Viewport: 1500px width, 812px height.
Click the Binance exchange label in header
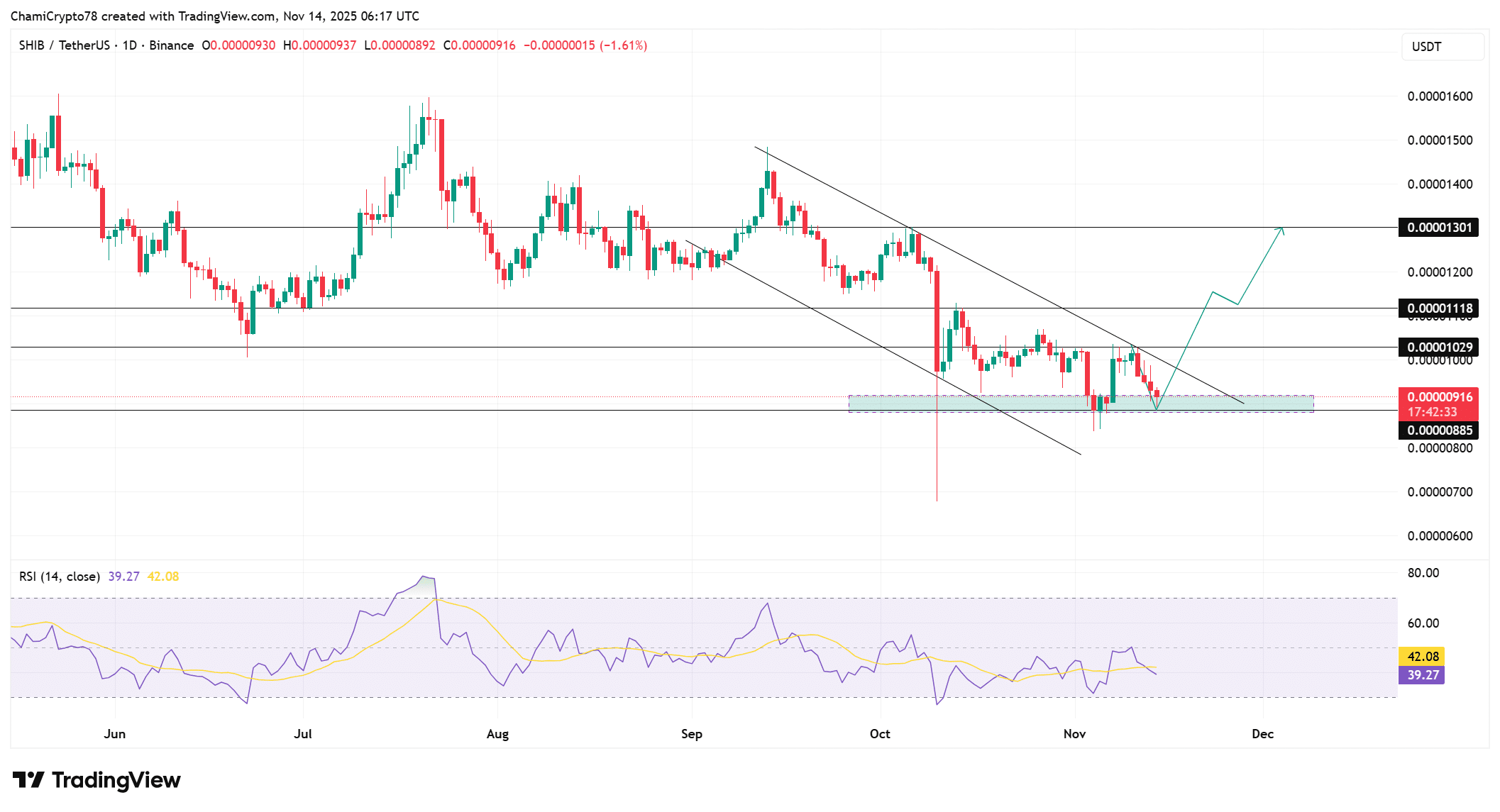pos(171,45)
